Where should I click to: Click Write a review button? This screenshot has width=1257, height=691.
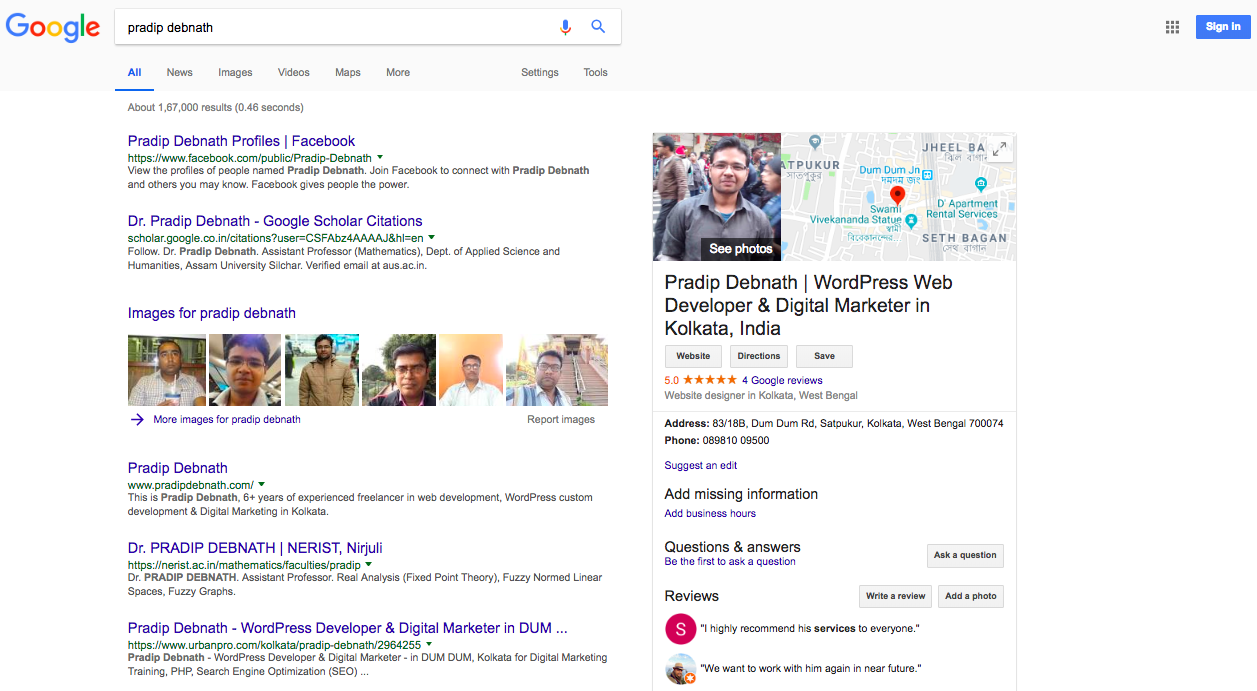point(895,596)
